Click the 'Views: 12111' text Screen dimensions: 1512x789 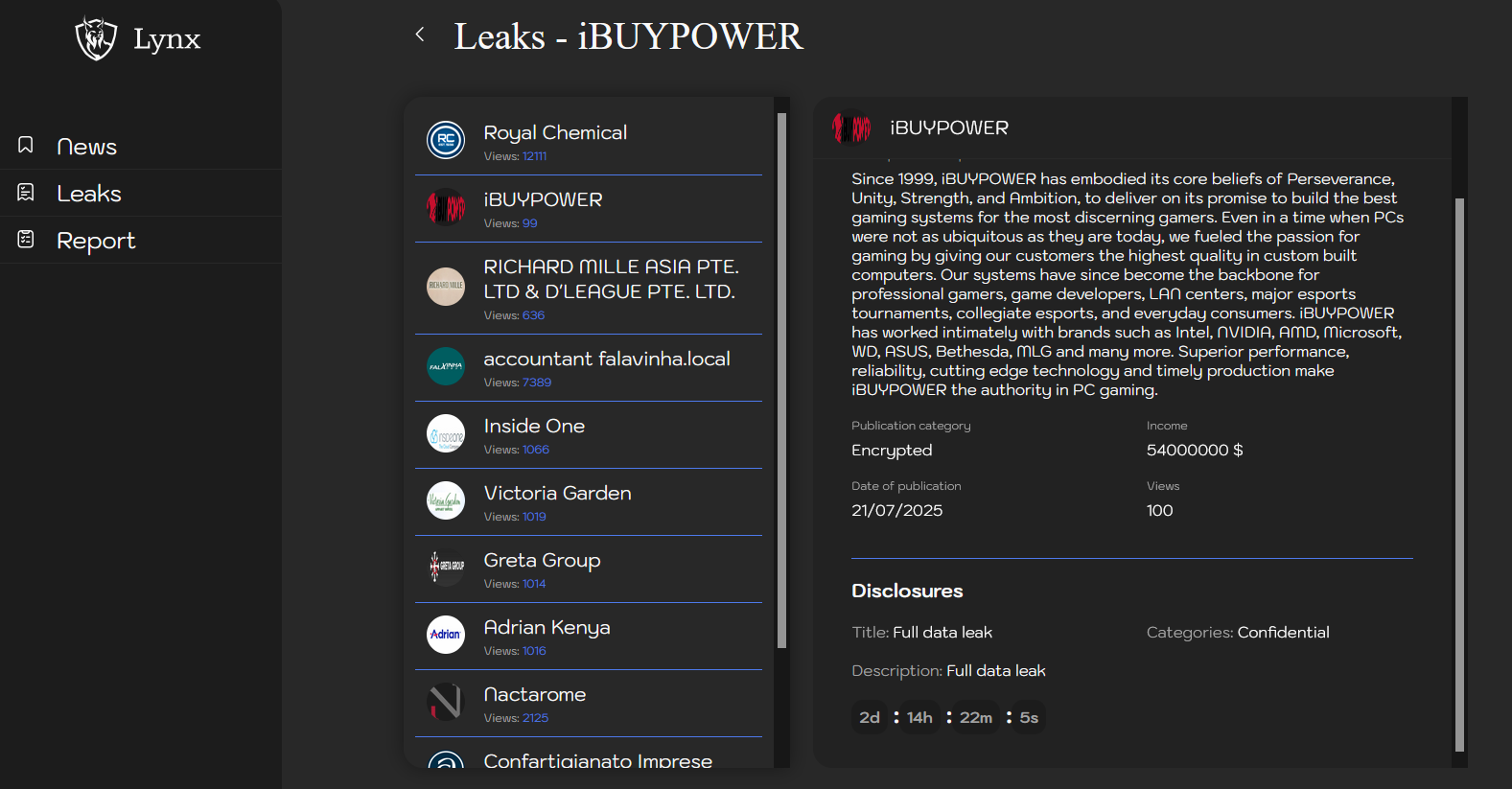pyautogui.click(x=515, y=156)
